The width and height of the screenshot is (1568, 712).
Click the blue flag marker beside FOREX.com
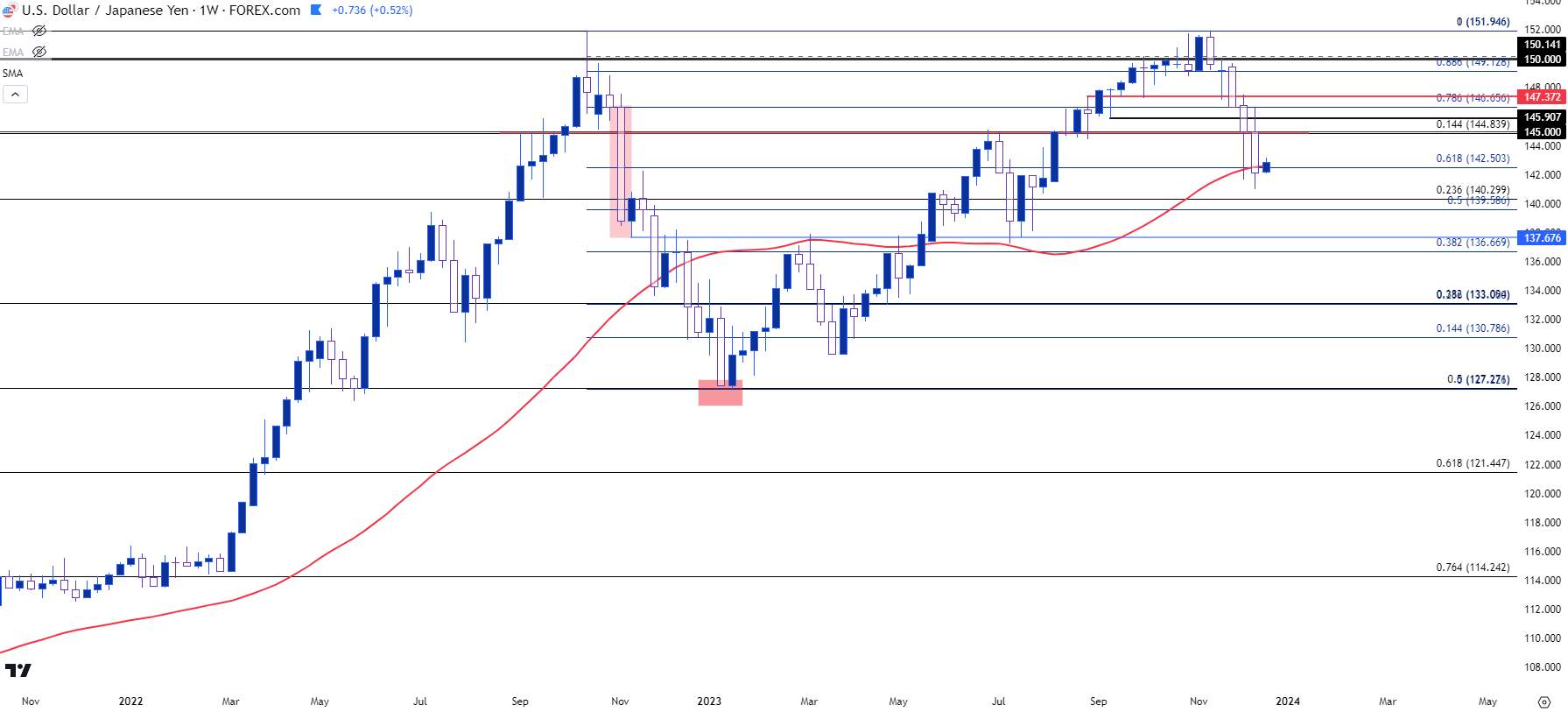pyautogui.click(x=316, y=11)
